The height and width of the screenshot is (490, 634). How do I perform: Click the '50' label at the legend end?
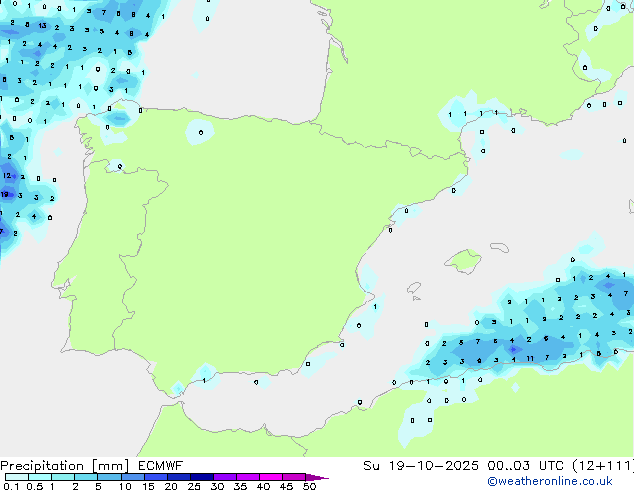coord(309,486)
